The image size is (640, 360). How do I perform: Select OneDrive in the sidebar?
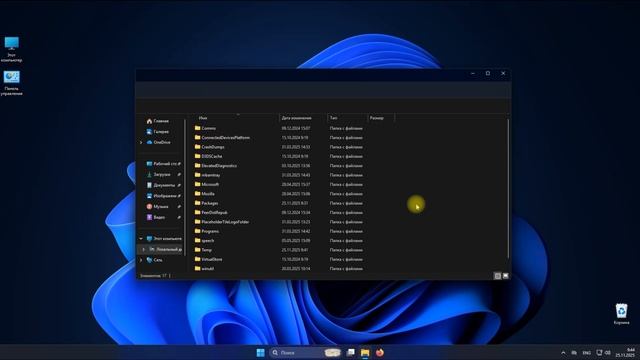[x=158, y=142]
